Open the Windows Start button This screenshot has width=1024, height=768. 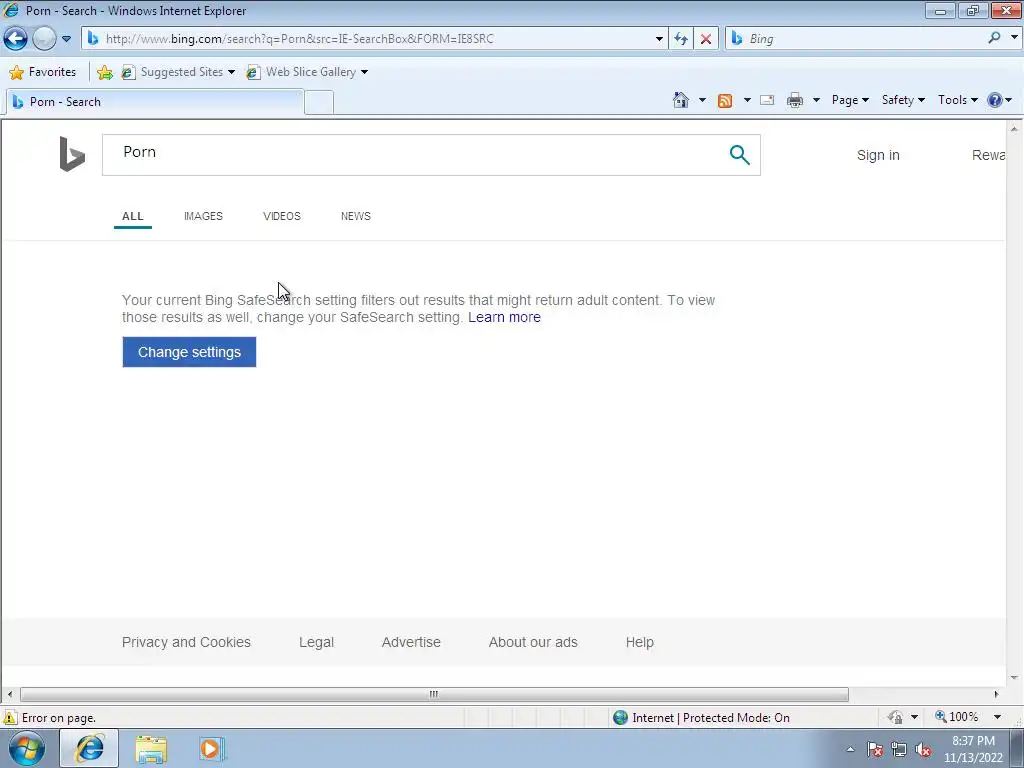coord(27,749)
